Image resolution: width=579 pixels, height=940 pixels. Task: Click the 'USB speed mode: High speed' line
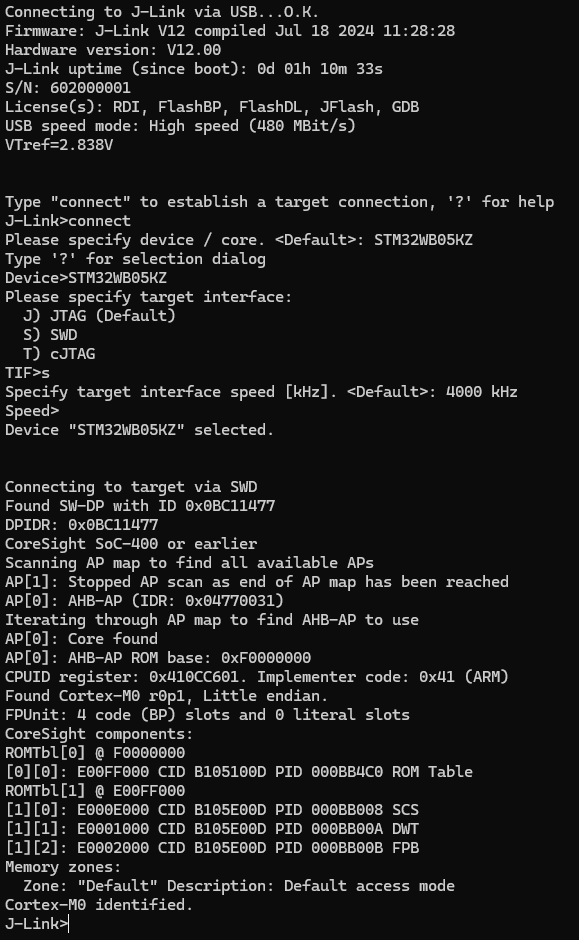coord(180,126)
